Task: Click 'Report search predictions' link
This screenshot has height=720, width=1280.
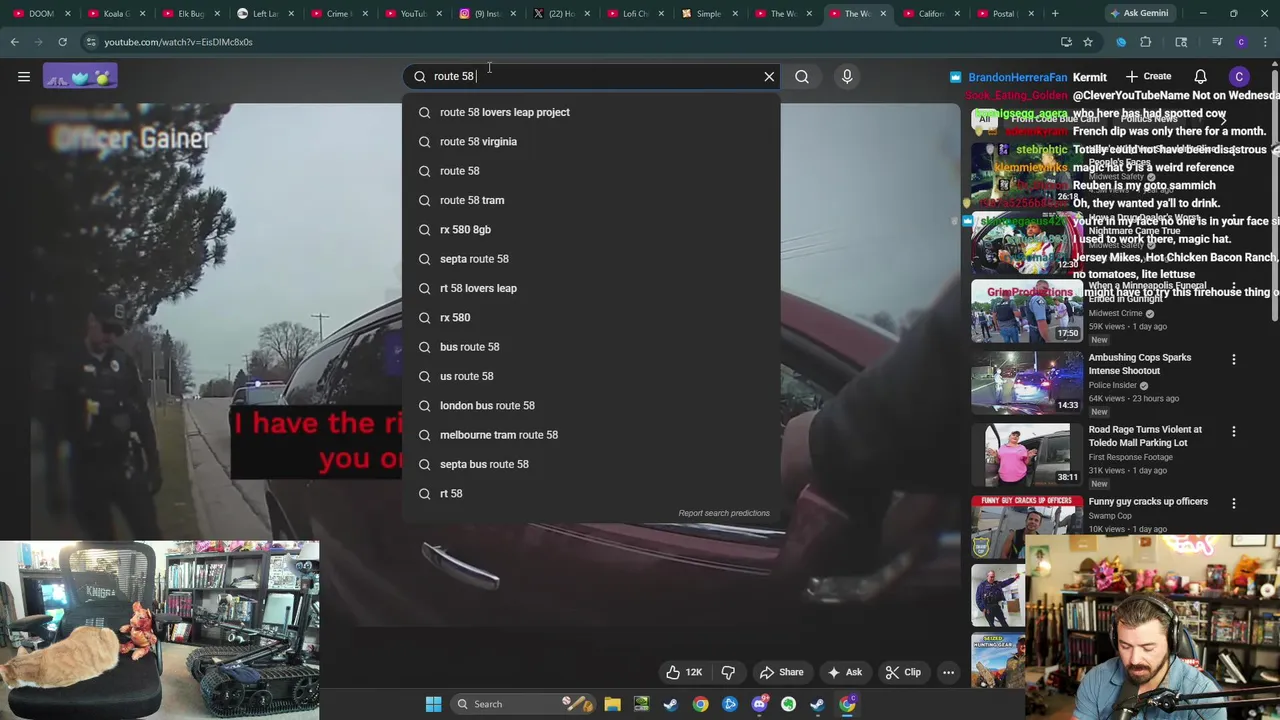Action: click(724, 513)
